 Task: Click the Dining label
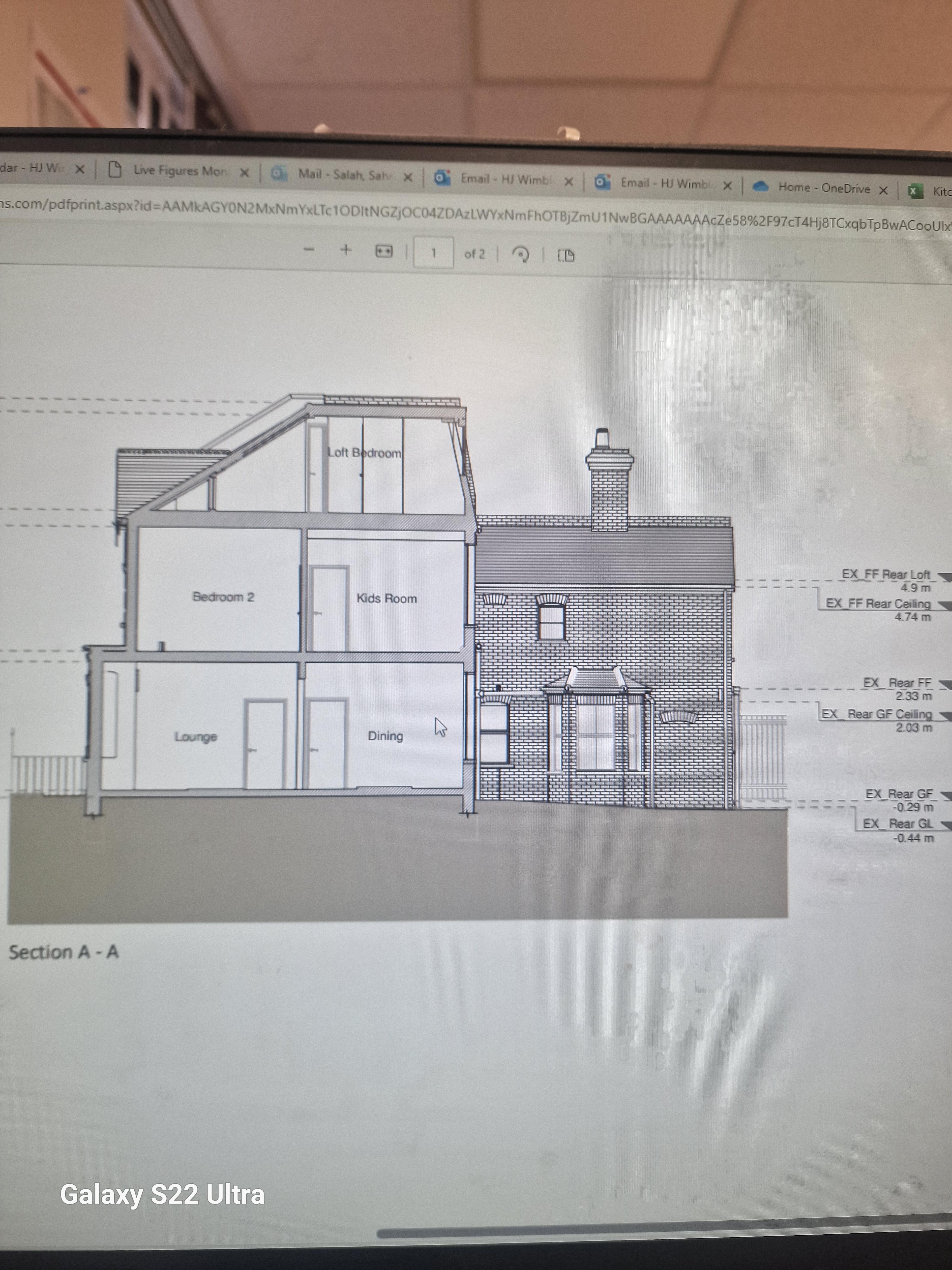pyautogui.click(x=385, y=736)
